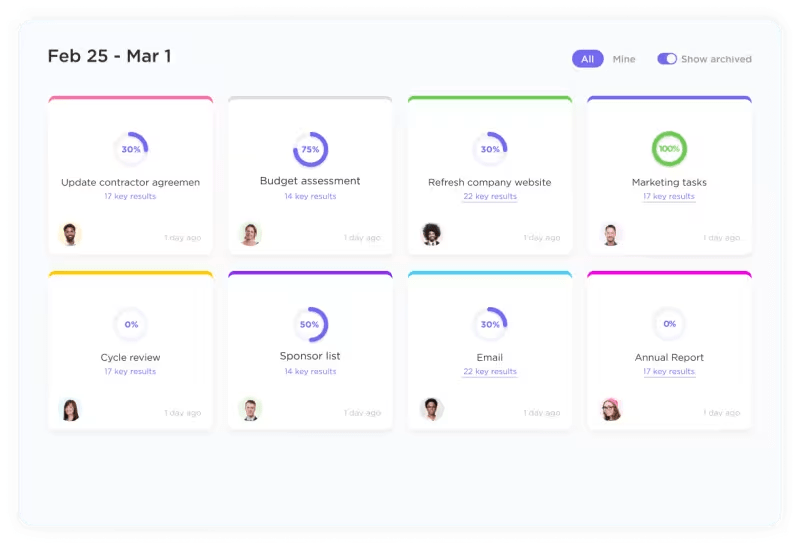Click 17 key results under Marketing tasks
The image size is (800, 545).
tap(669, 196)
